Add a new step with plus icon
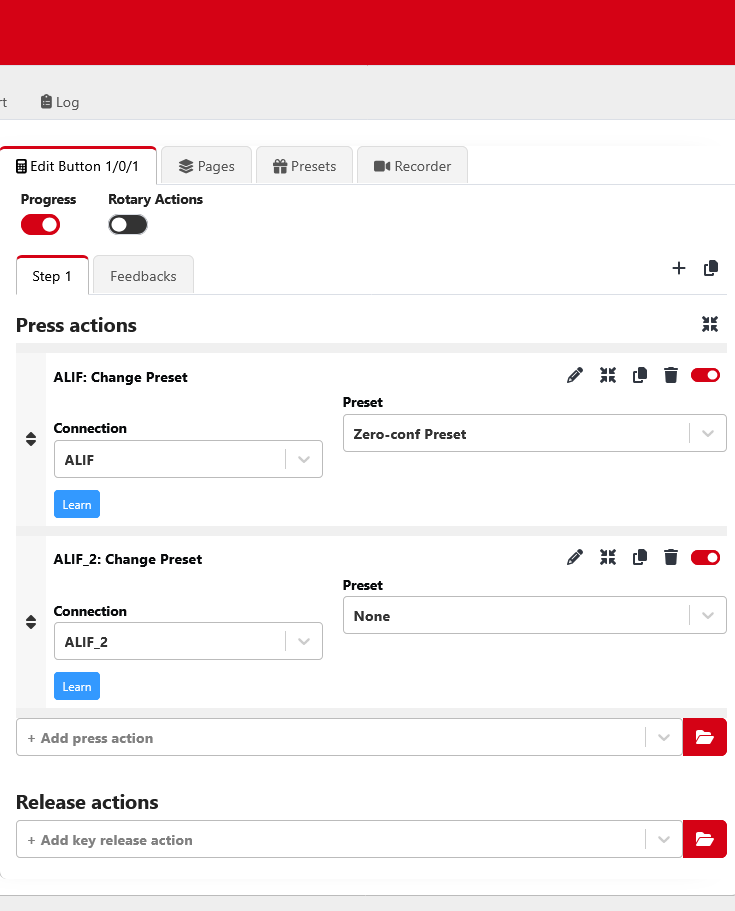 pyautogui.click(x=679, y=268)
